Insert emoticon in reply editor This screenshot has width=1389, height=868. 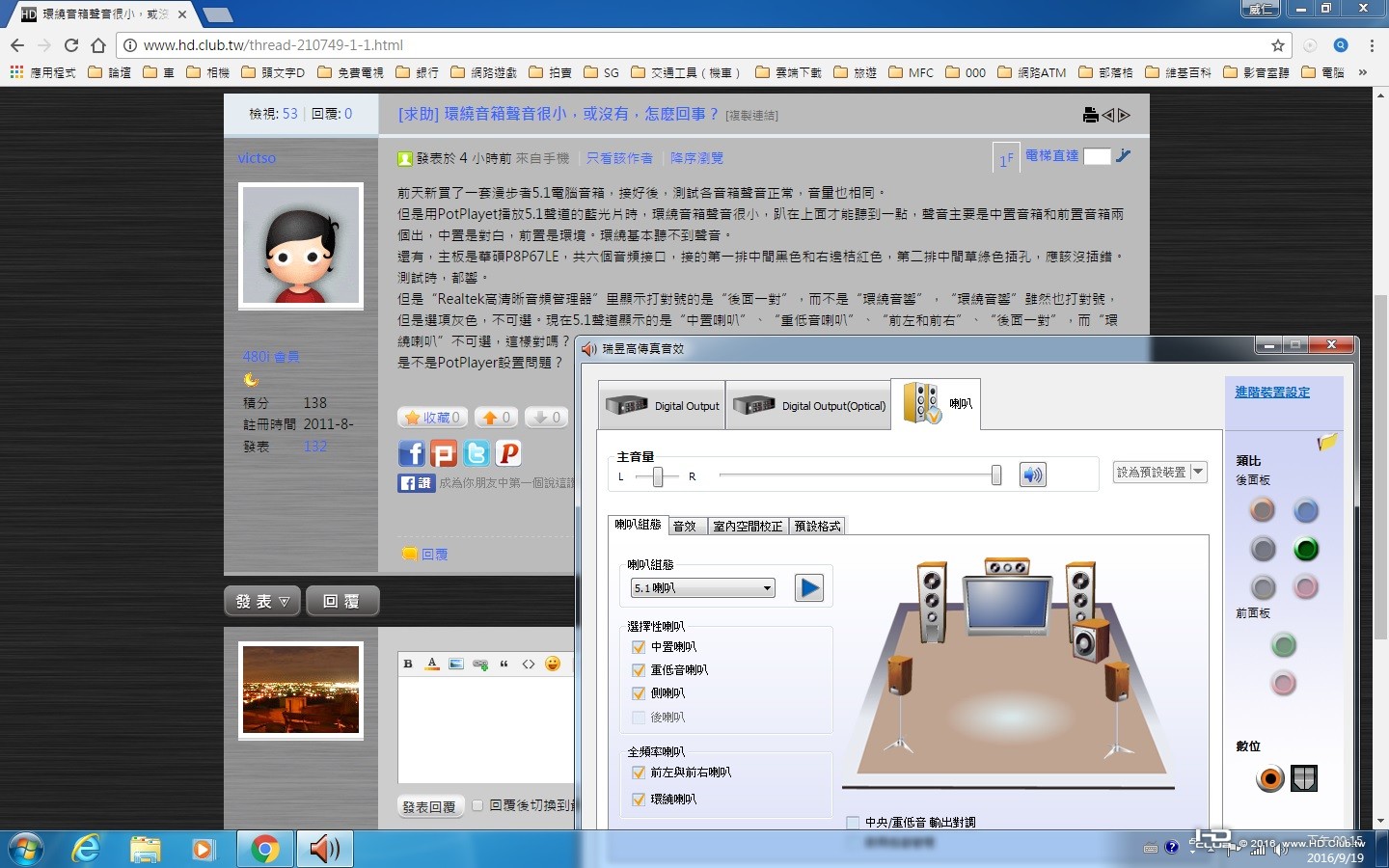(553, 664)
